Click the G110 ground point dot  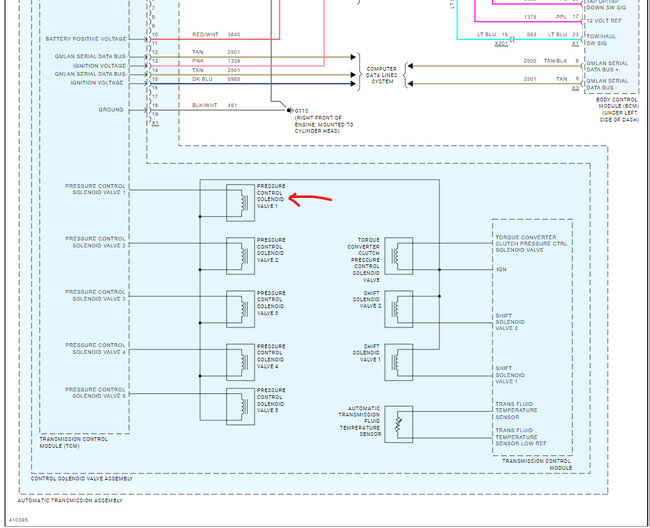point(289,110)
